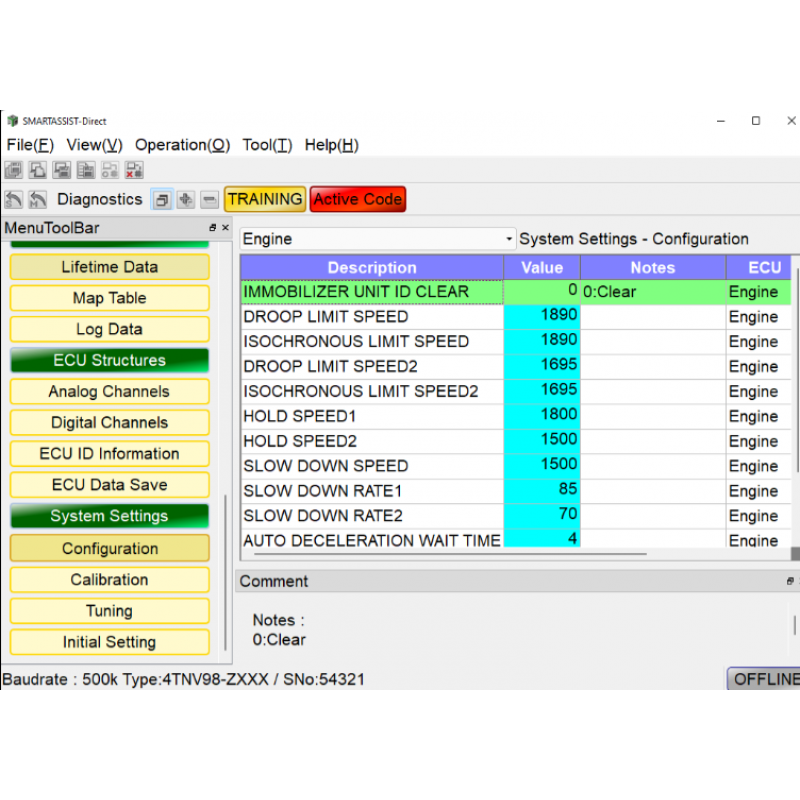
Task: Collapse the System Settings section
Action: point(109,516)
